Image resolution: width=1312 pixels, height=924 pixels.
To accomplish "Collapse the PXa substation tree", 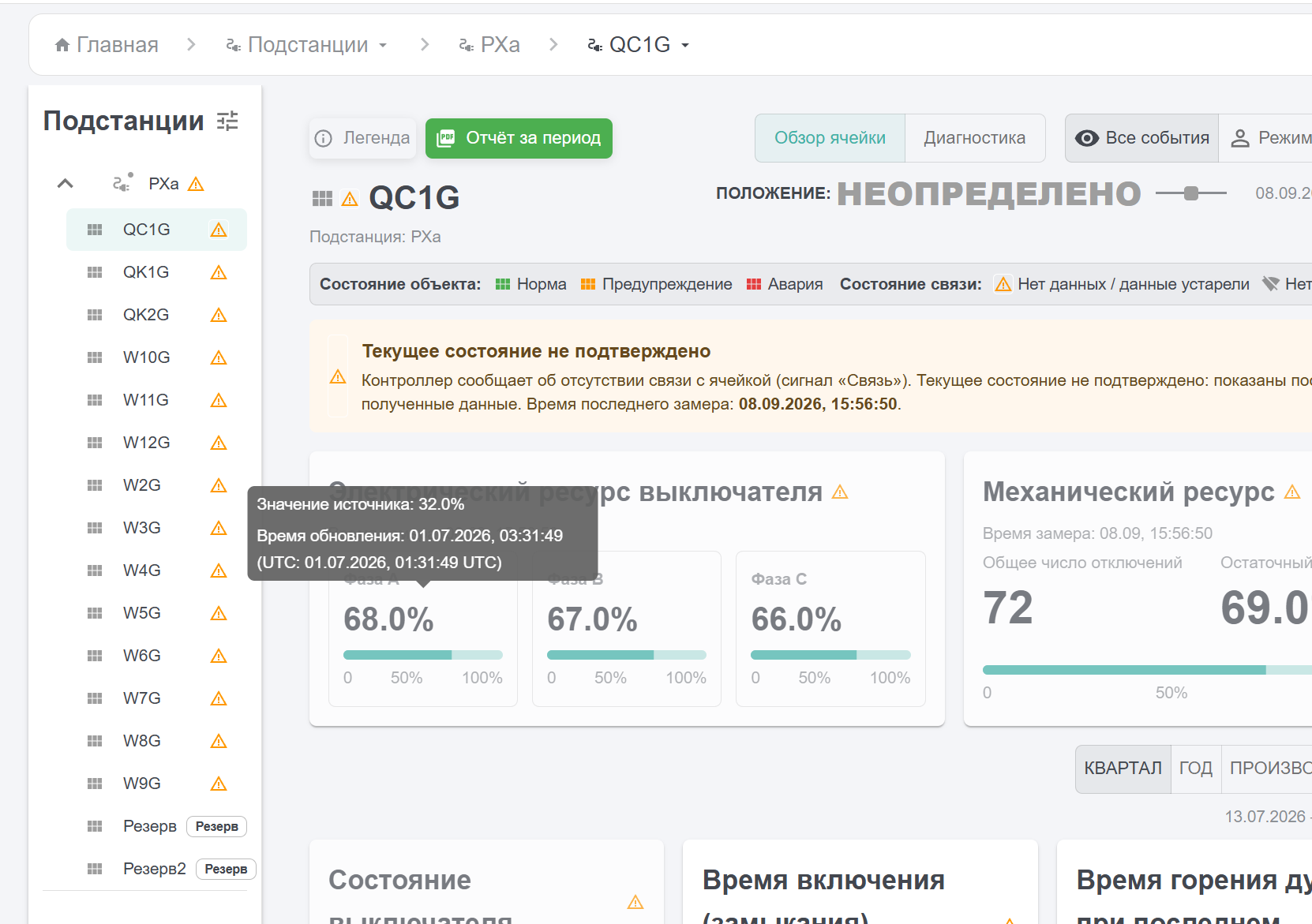I will [x=66, y=184].
